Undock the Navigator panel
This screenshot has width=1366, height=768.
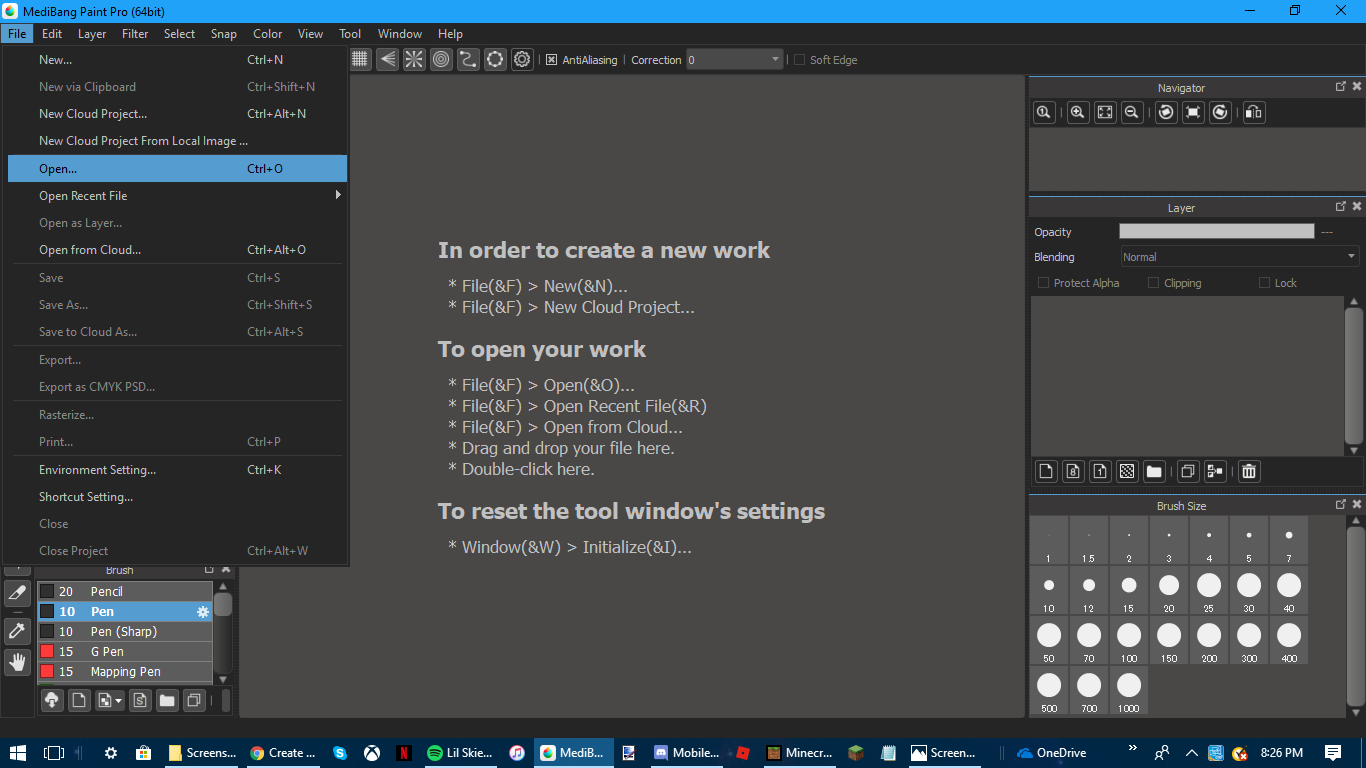1341,87
